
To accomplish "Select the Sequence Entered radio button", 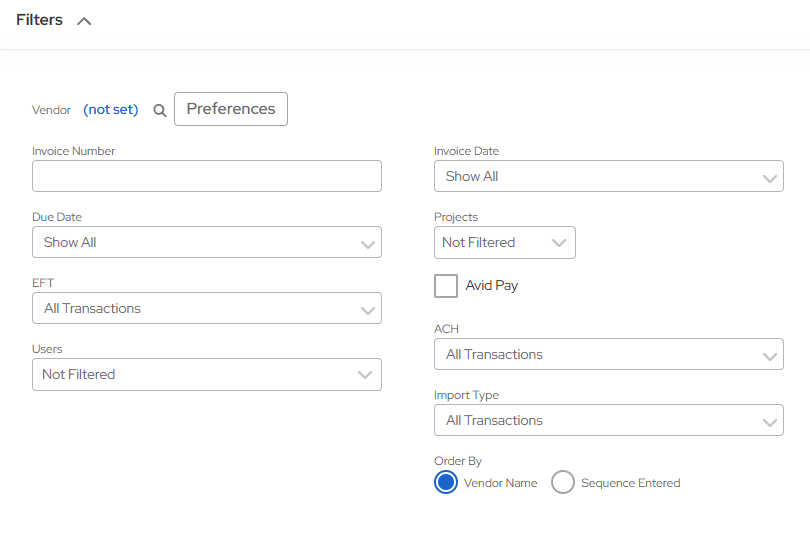I will point(563,483).
